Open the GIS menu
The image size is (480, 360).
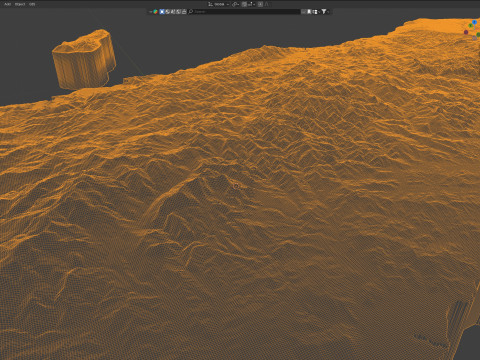point(32,4)
